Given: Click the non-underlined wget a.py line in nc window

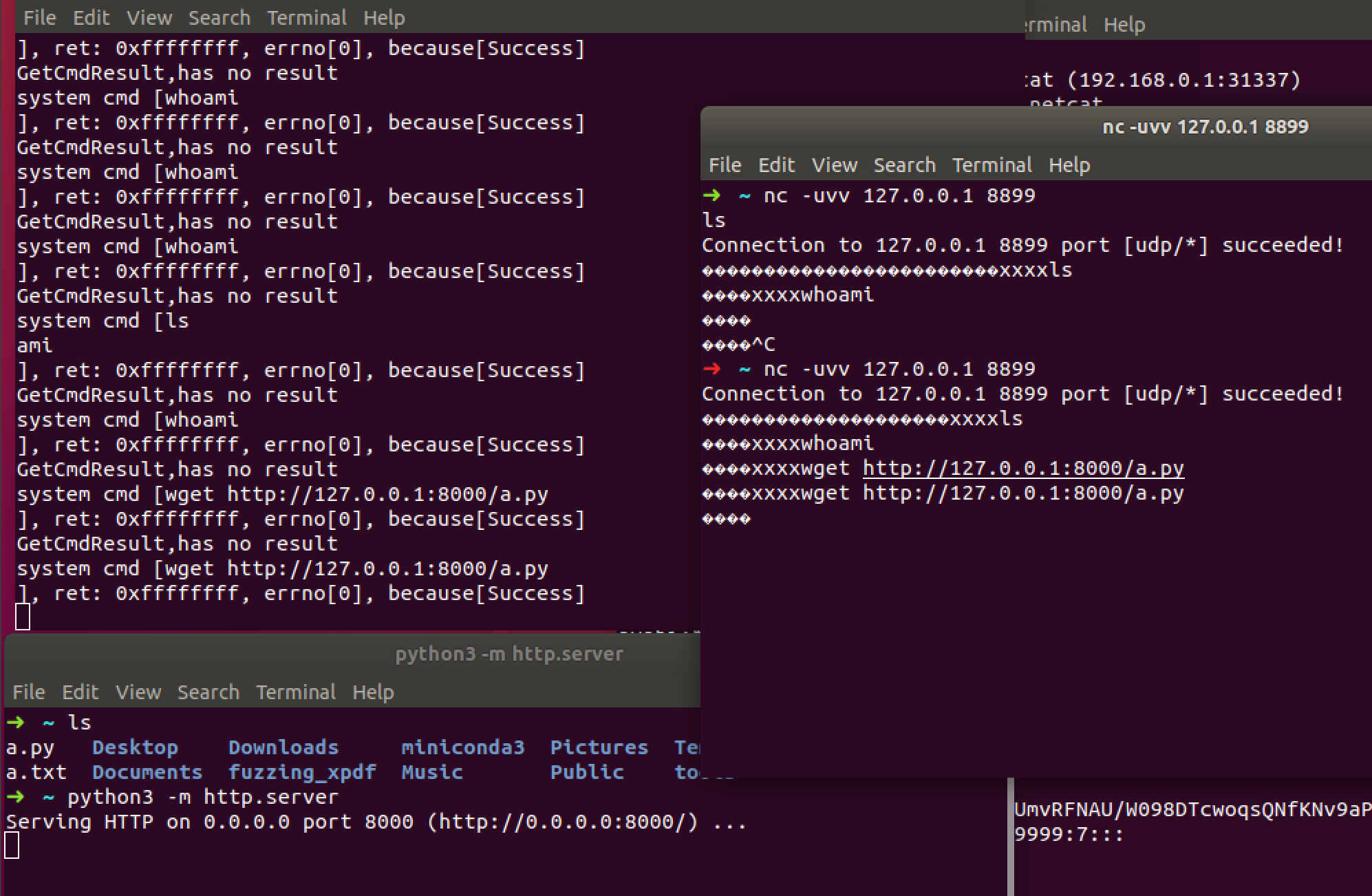Looking at the screenshot, I should 943,493.
